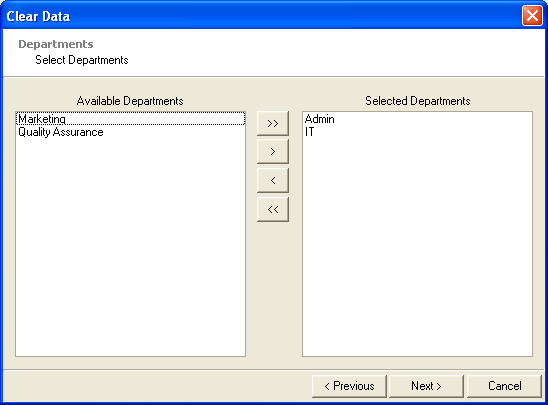Viewport: 548px width, 405px height.
Task: Select Marketing in Available Departments
Action: click(x=130, y=119)
